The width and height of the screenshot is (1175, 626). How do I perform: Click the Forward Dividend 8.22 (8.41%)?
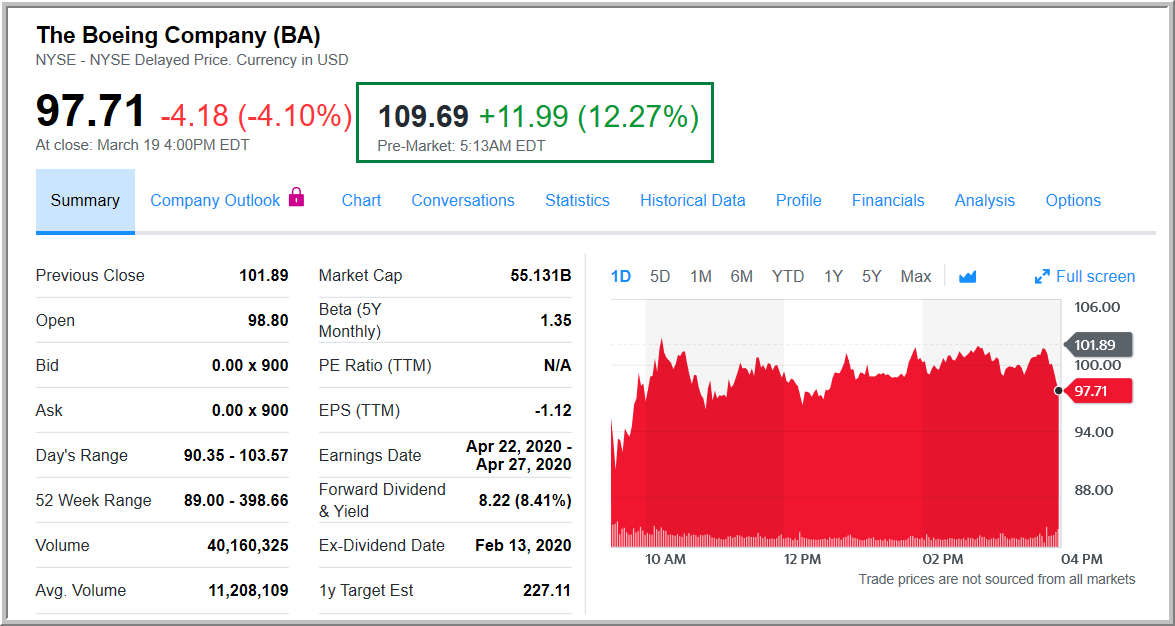(x=525, y=500)
